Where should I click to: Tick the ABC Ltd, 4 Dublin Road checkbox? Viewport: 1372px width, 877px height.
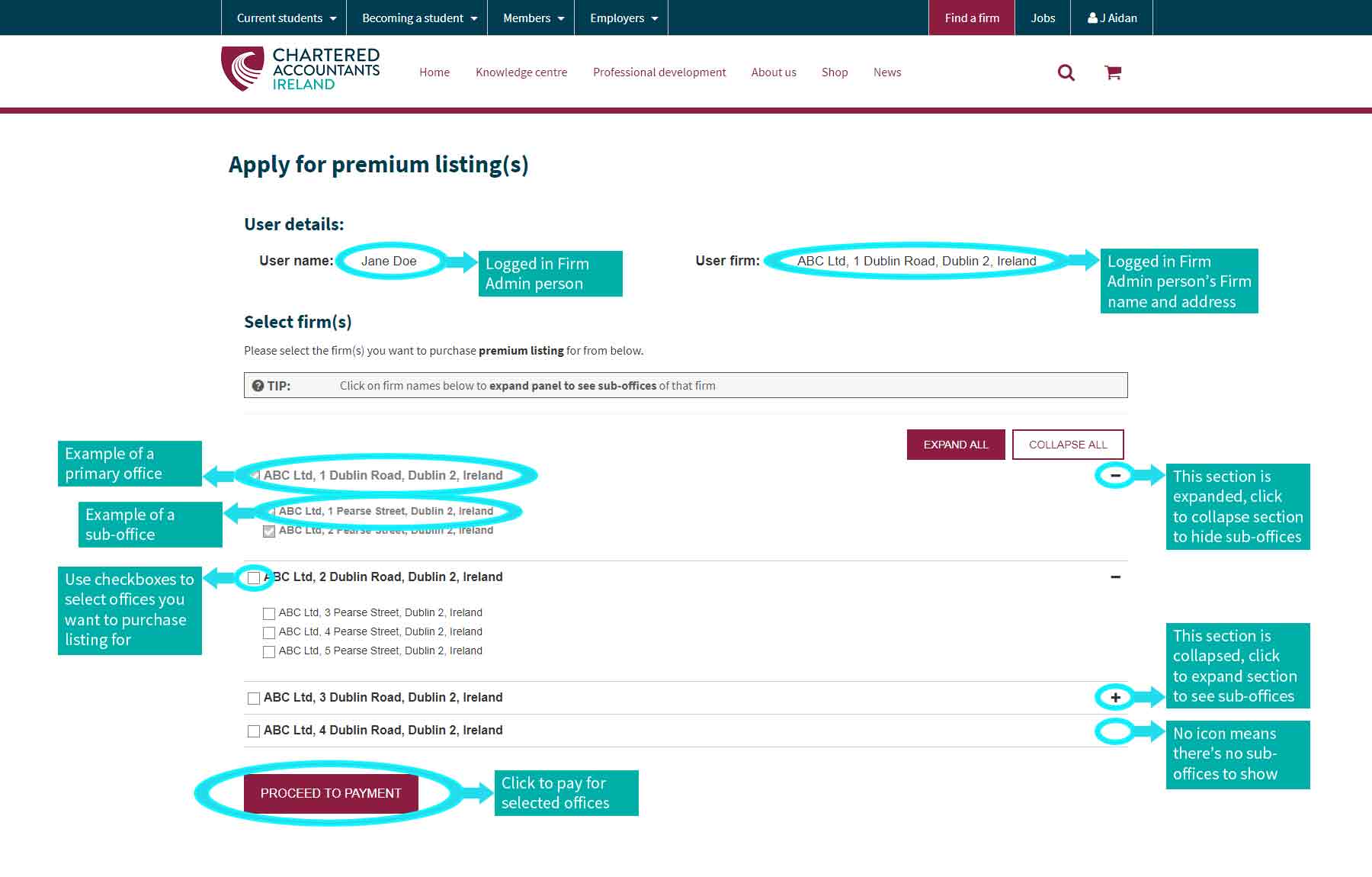pos(254,731)
